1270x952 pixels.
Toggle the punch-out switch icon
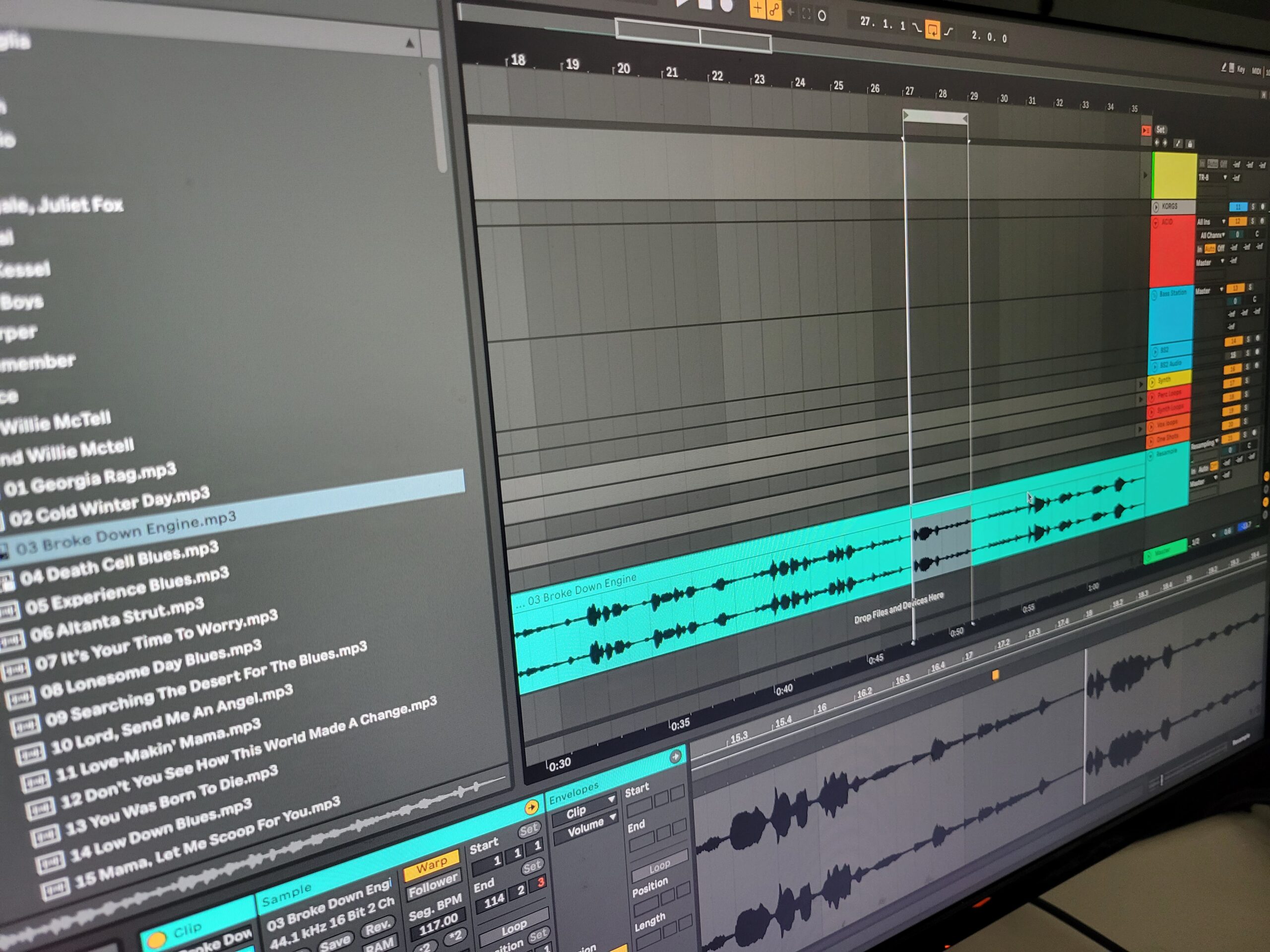click(x=948, y=32)
